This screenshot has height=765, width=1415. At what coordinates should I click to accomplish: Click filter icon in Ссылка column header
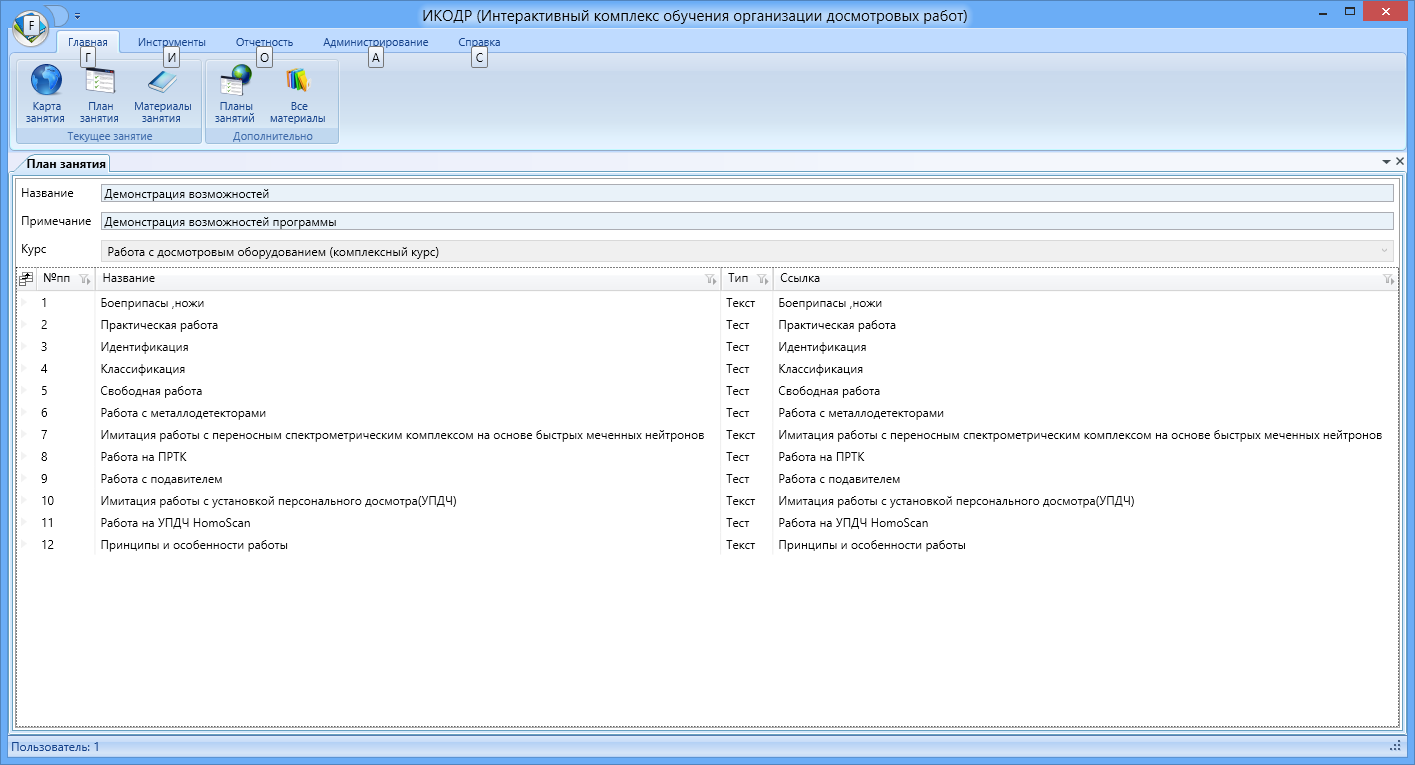click(x=1388, y=279)
